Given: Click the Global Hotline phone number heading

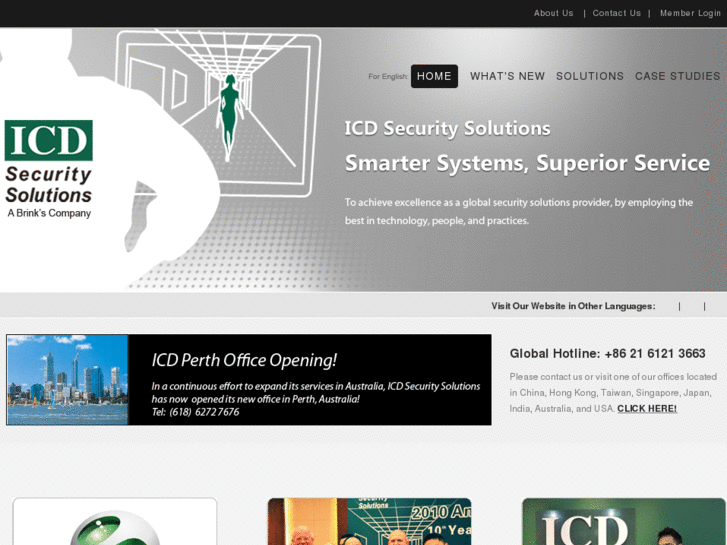Looking at the screenshot, I should [x=607, y=353].
